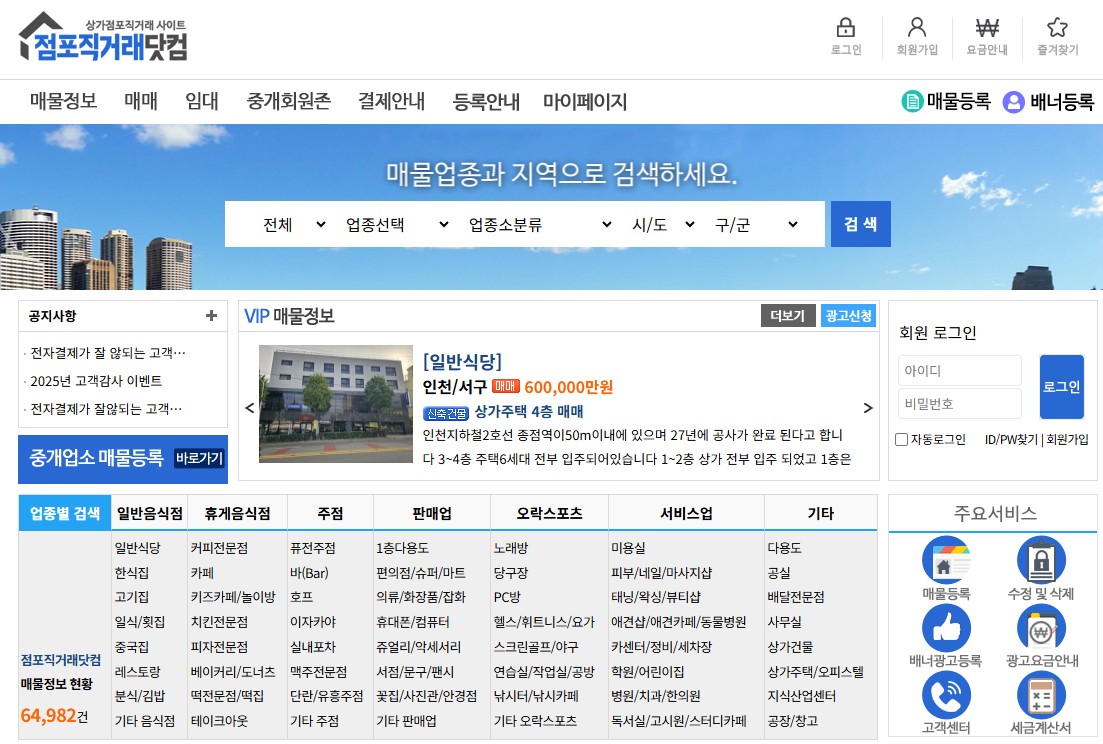
Task: Click the 수정 및 삭제 lock icon
Action: point(1041,561)
